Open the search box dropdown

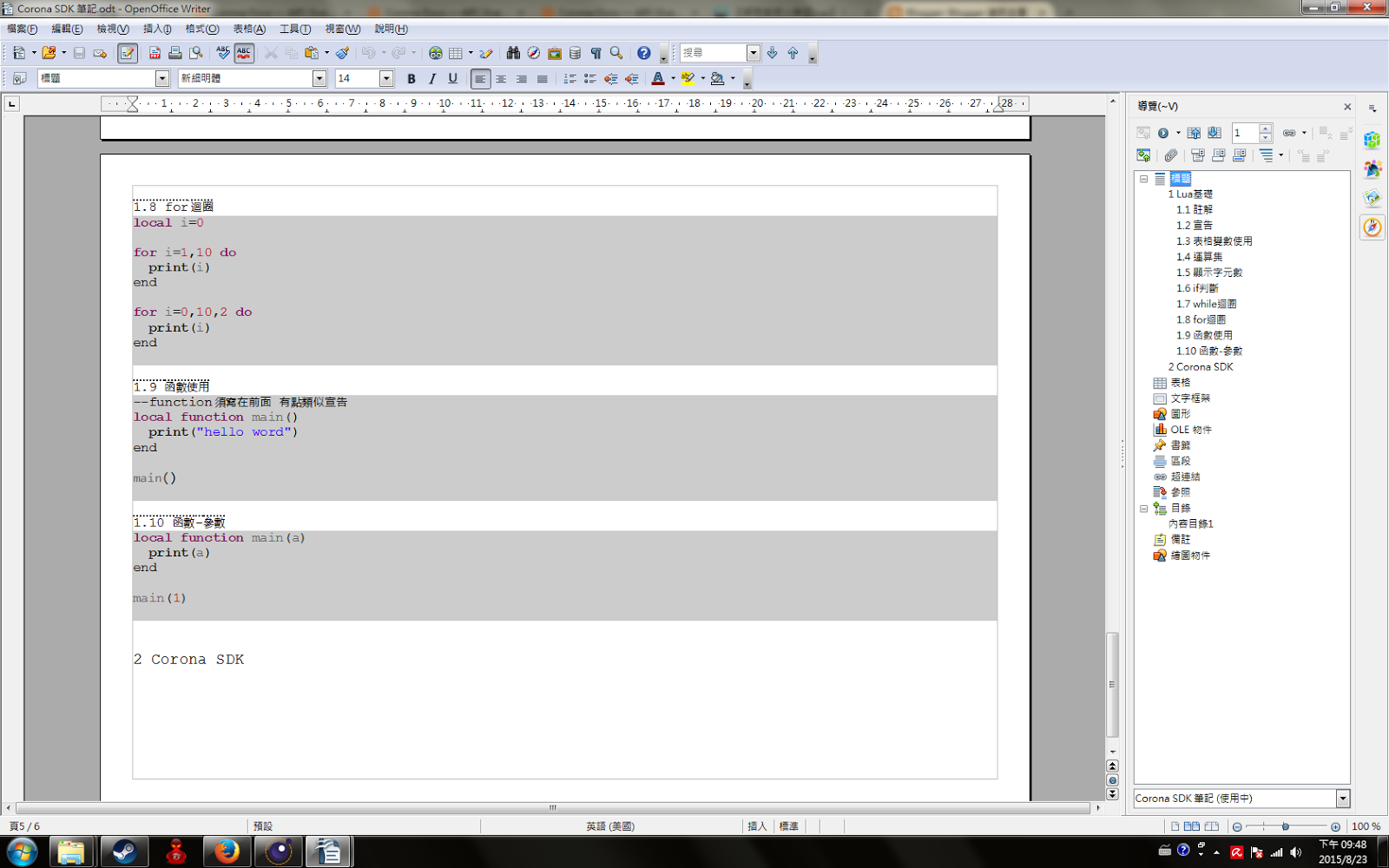[754, 53]
